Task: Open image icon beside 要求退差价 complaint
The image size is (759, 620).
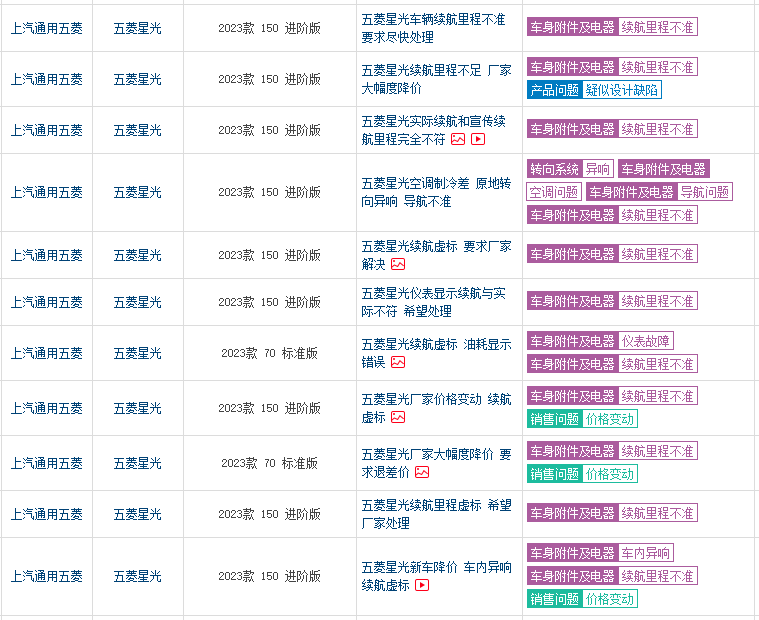Action: 422,472
